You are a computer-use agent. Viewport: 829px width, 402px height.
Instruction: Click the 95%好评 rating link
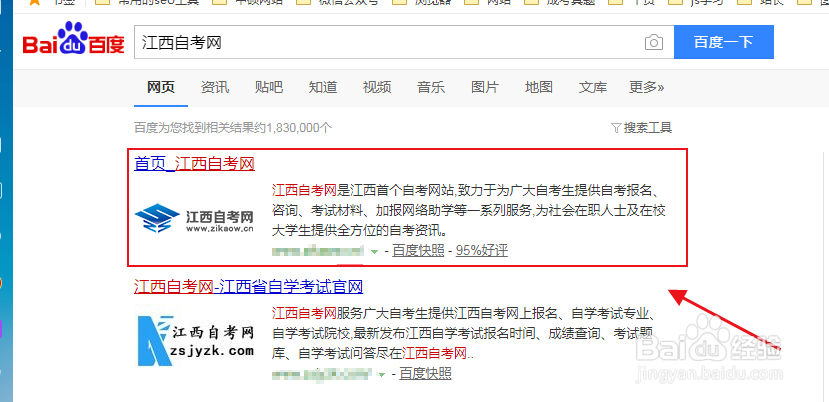[482, 251]
